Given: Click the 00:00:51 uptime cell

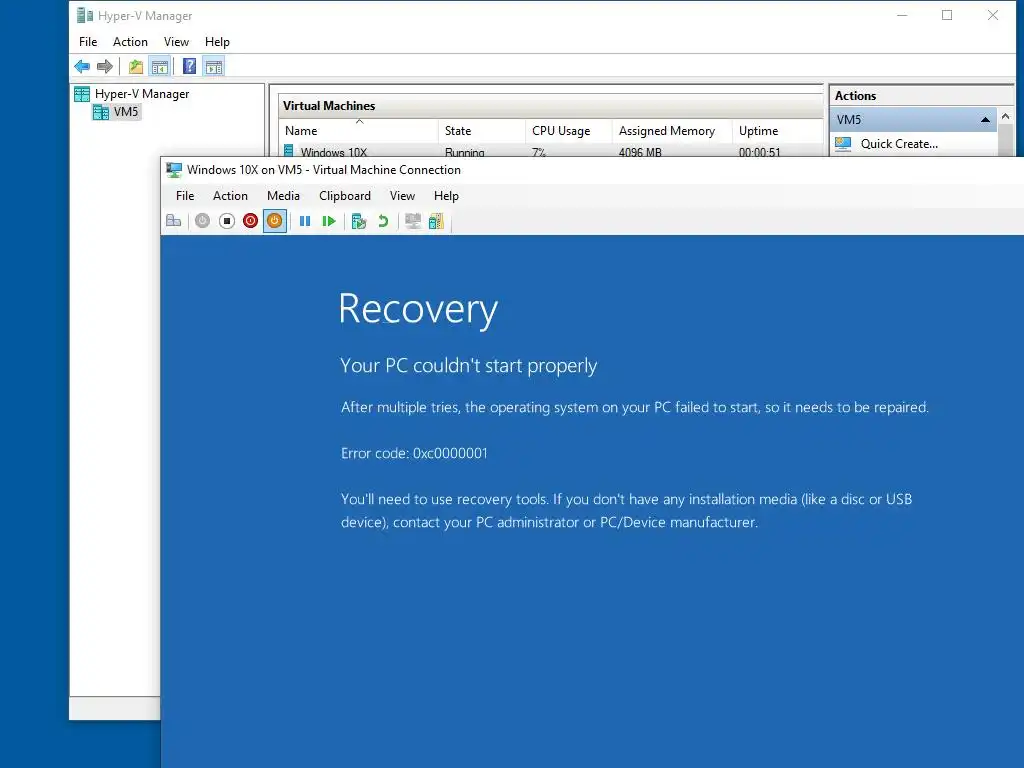Looking at the screenshot, I should [x=760, y=152].
